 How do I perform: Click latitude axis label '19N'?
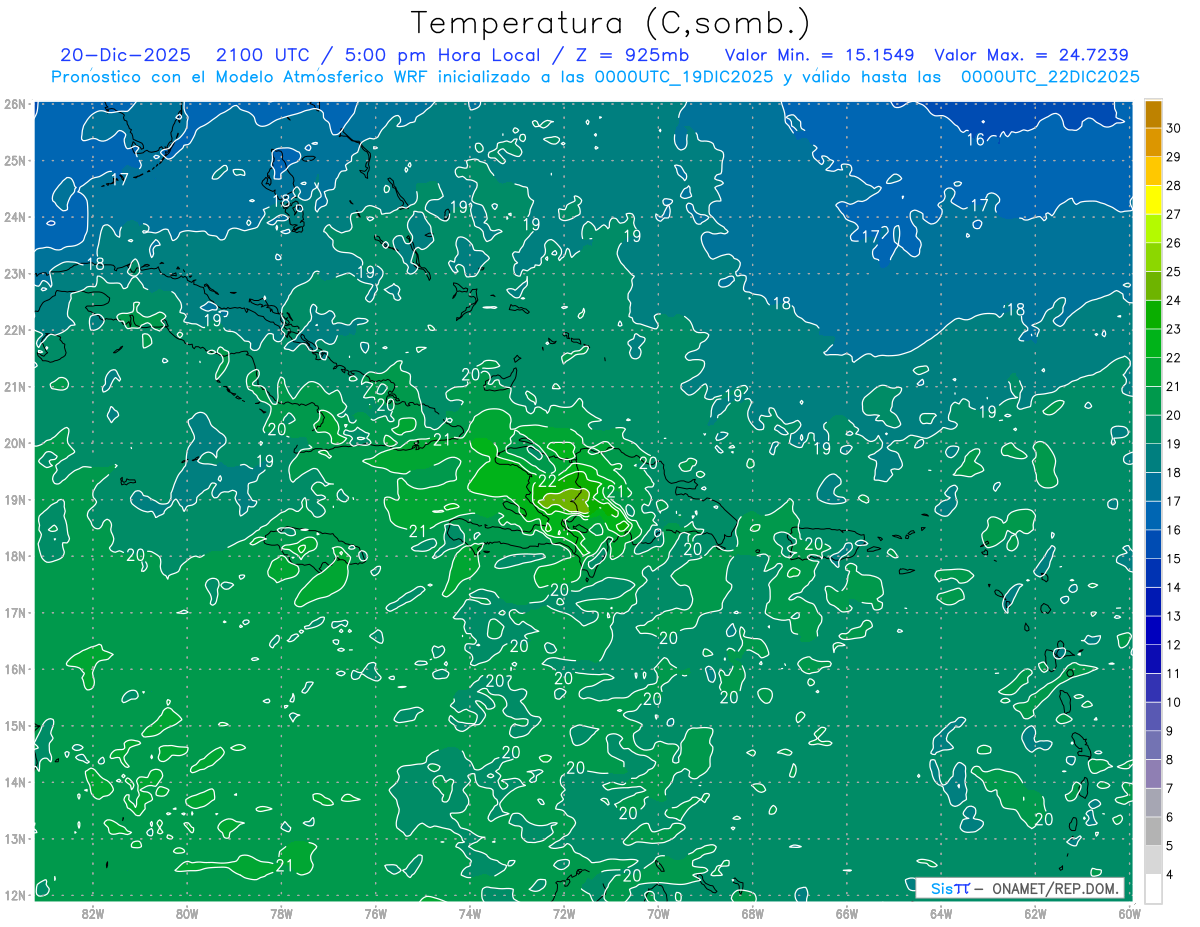15,499
